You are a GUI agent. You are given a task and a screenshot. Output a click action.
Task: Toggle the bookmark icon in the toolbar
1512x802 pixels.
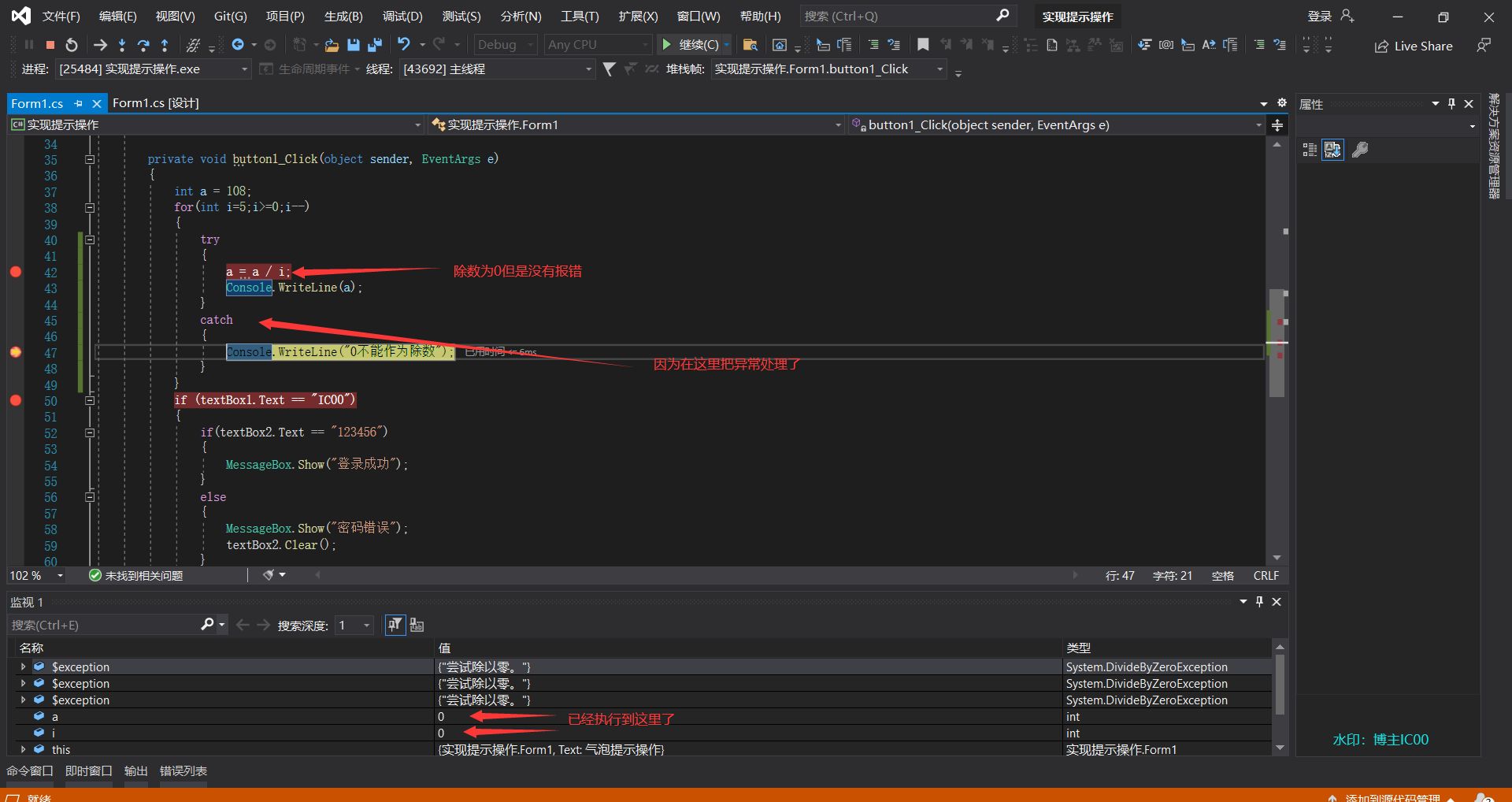pyautogui.click(x=923, y=45)
